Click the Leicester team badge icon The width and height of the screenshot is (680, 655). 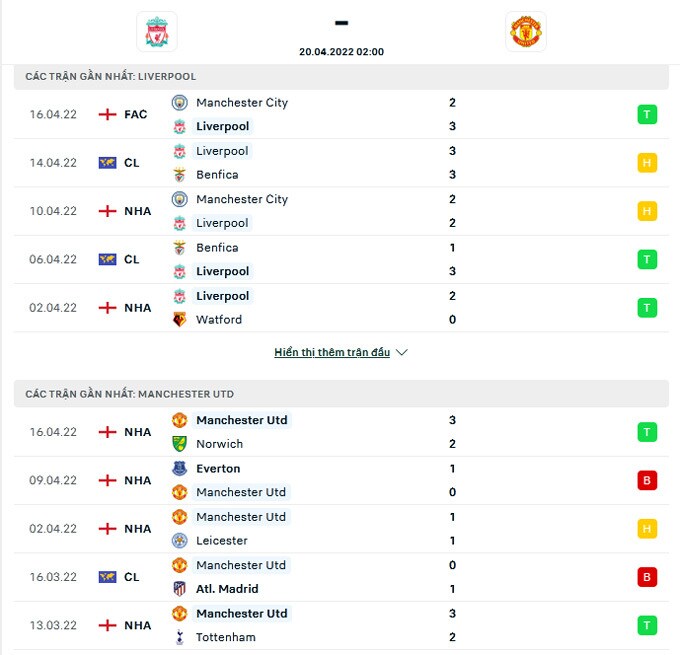(x=179, y=541)
